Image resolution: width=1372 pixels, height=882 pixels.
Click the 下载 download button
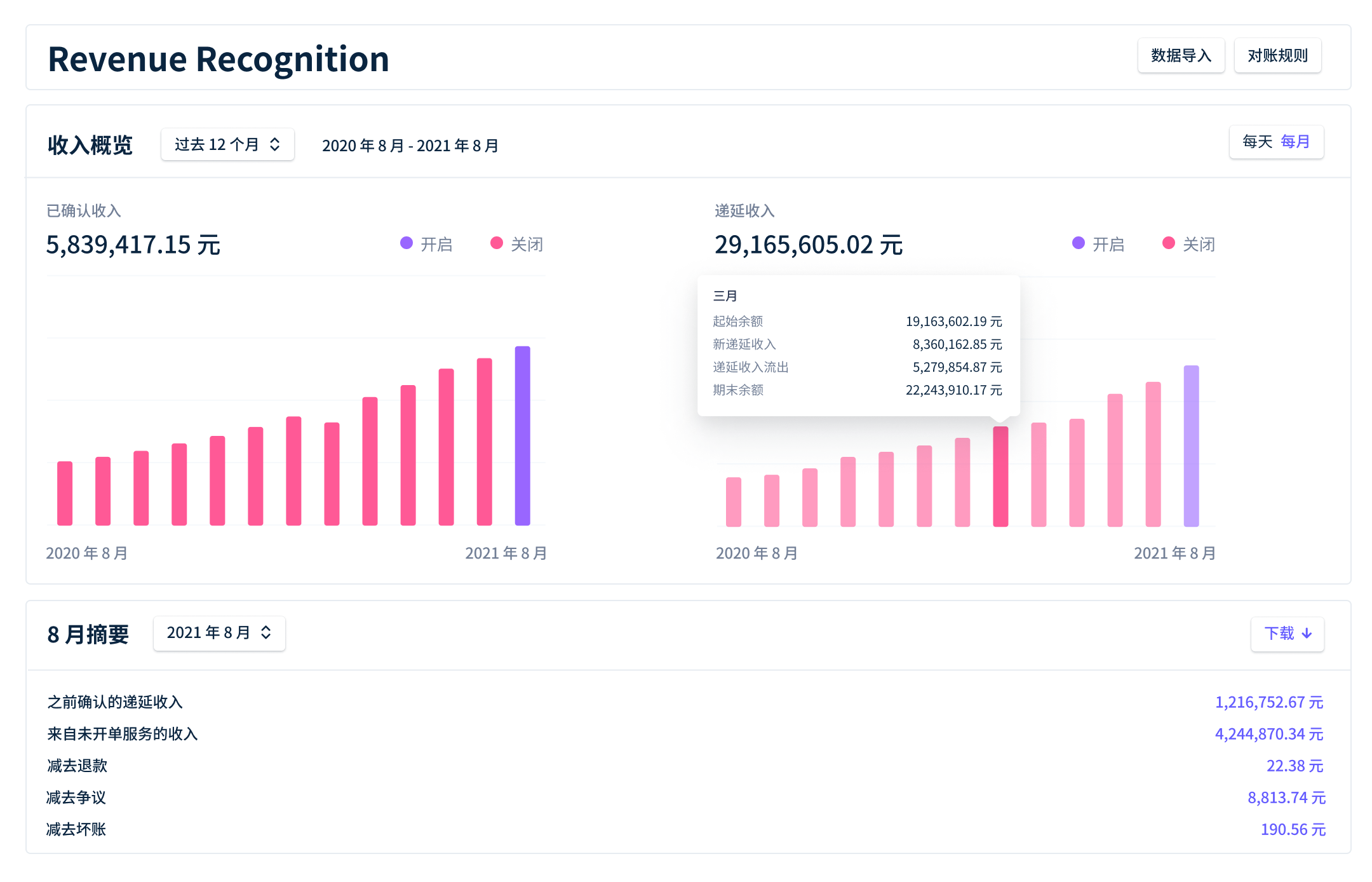(1288, 634)
